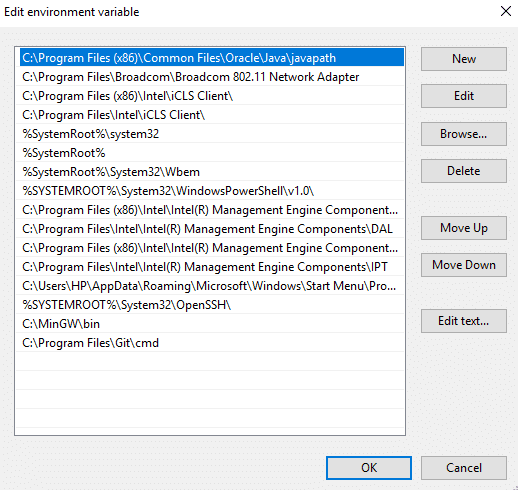This screenshot has height=490, width=518.
Task: Click the New button
Action: tap(464, 59)
